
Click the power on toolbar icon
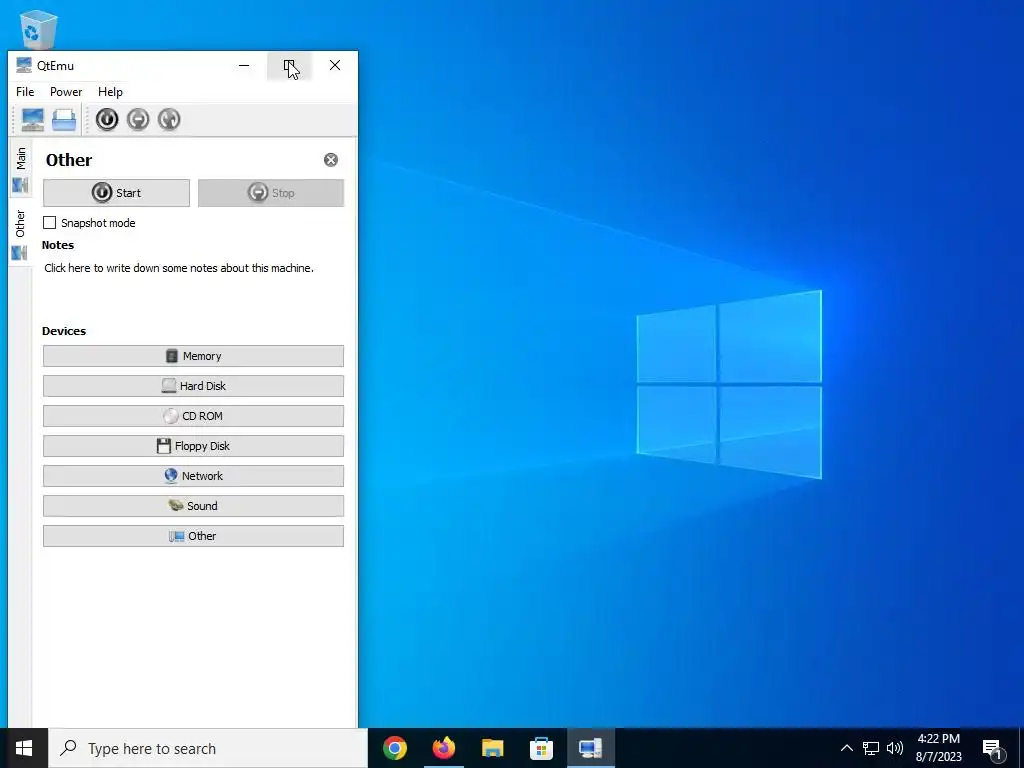pos(107,120)
